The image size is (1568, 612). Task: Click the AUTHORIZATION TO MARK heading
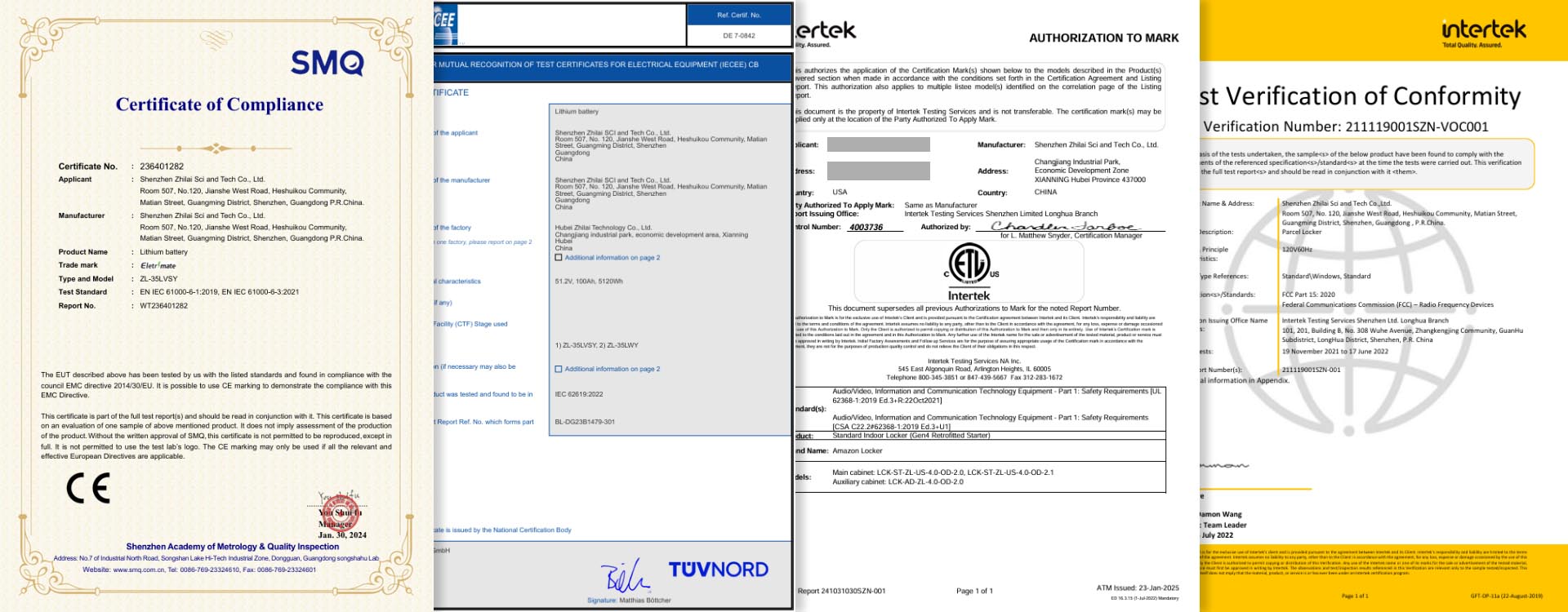[x=1103, y=38]
